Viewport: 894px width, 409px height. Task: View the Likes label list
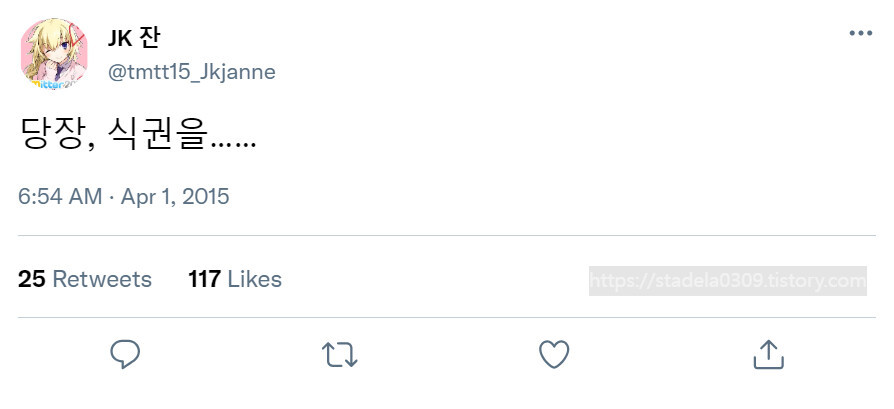255,279
